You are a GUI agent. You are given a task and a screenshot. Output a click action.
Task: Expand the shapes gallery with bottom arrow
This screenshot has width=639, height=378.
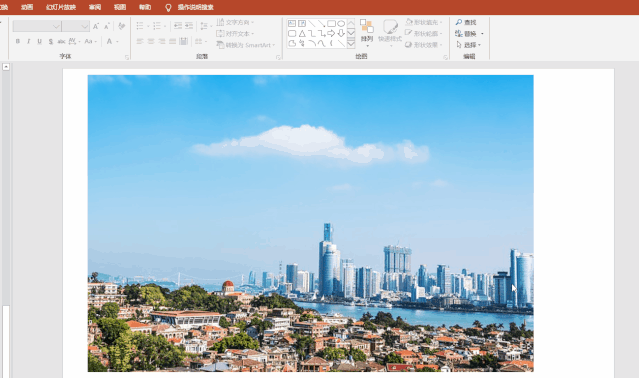click(351, 44)
